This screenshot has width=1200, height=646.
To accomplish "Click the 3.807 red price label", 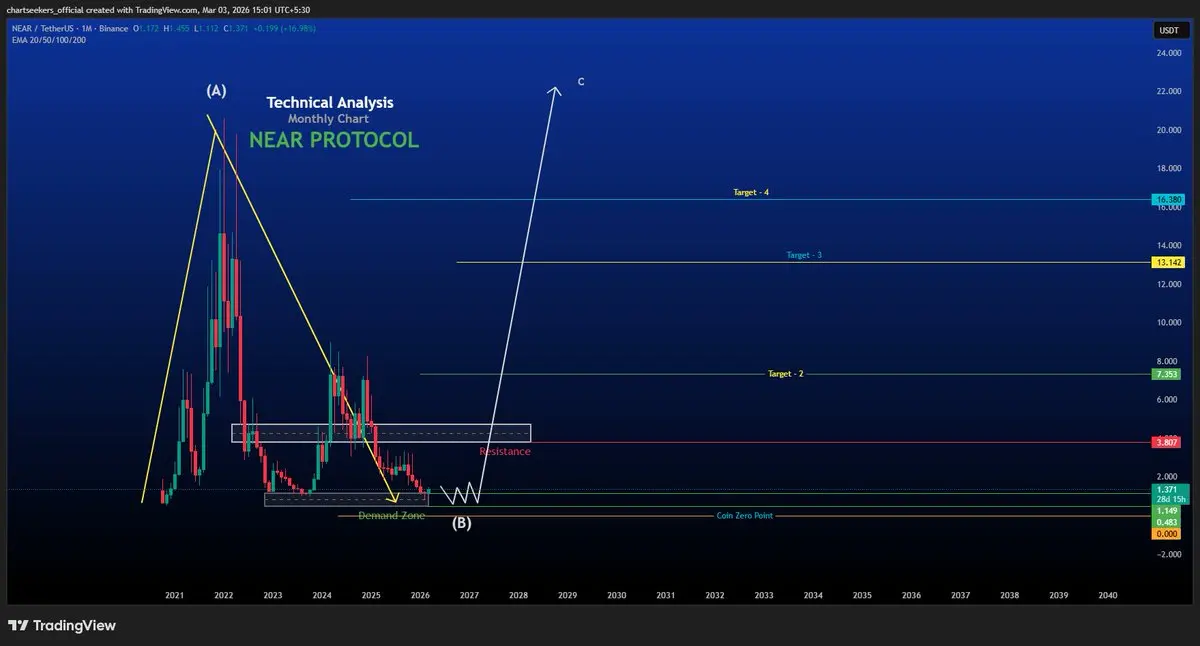I will coord(1167,442).
